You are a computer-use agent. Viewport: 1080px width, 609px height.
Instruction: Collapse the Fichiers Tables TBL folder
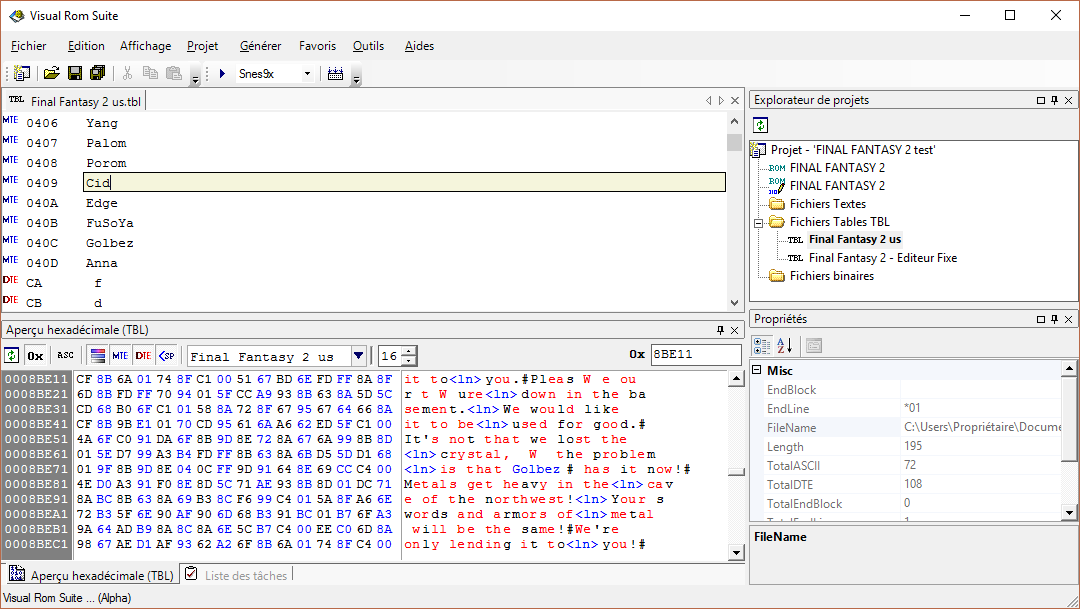(x=759, y=222)
